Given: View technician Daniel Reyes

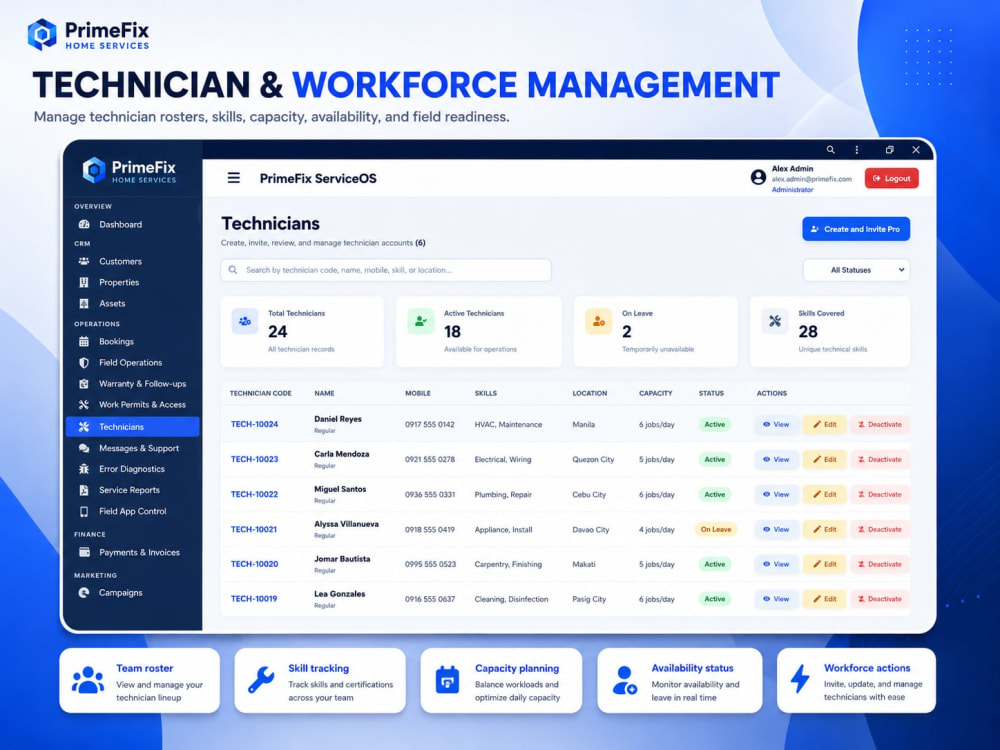Looking at the screenshot, I should (x=776, y=424).
